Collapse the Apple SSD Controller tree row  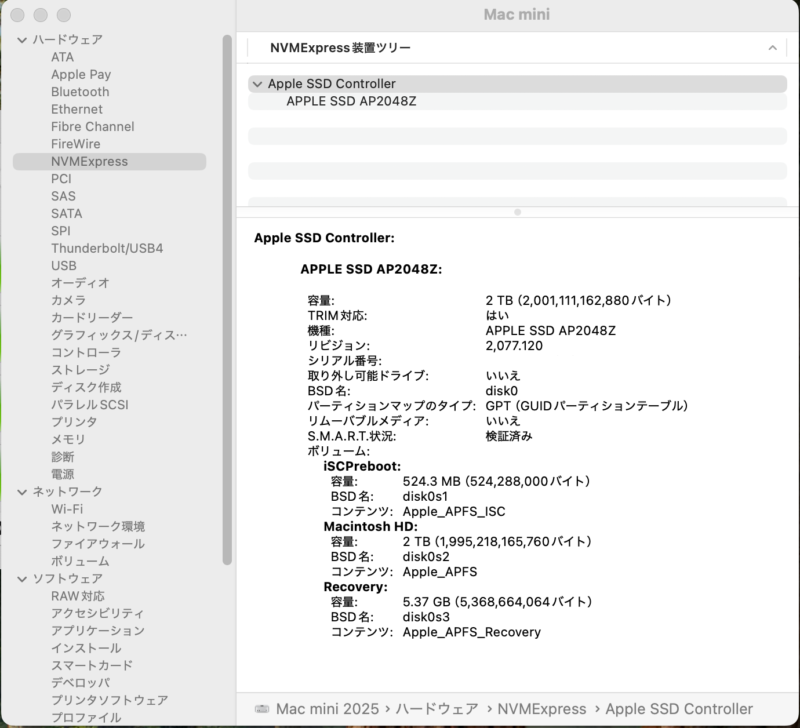258,84
